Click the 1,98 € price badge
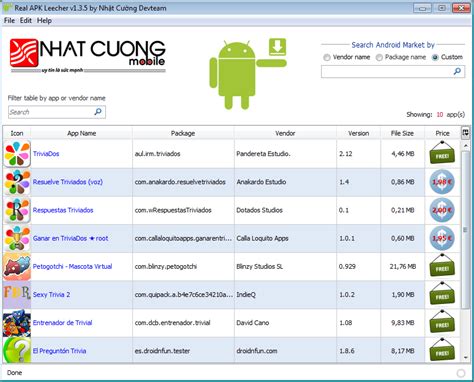Image resolution: width=474 pixels, height=382 pixels. pyautogui.click(x=442, y=182)
